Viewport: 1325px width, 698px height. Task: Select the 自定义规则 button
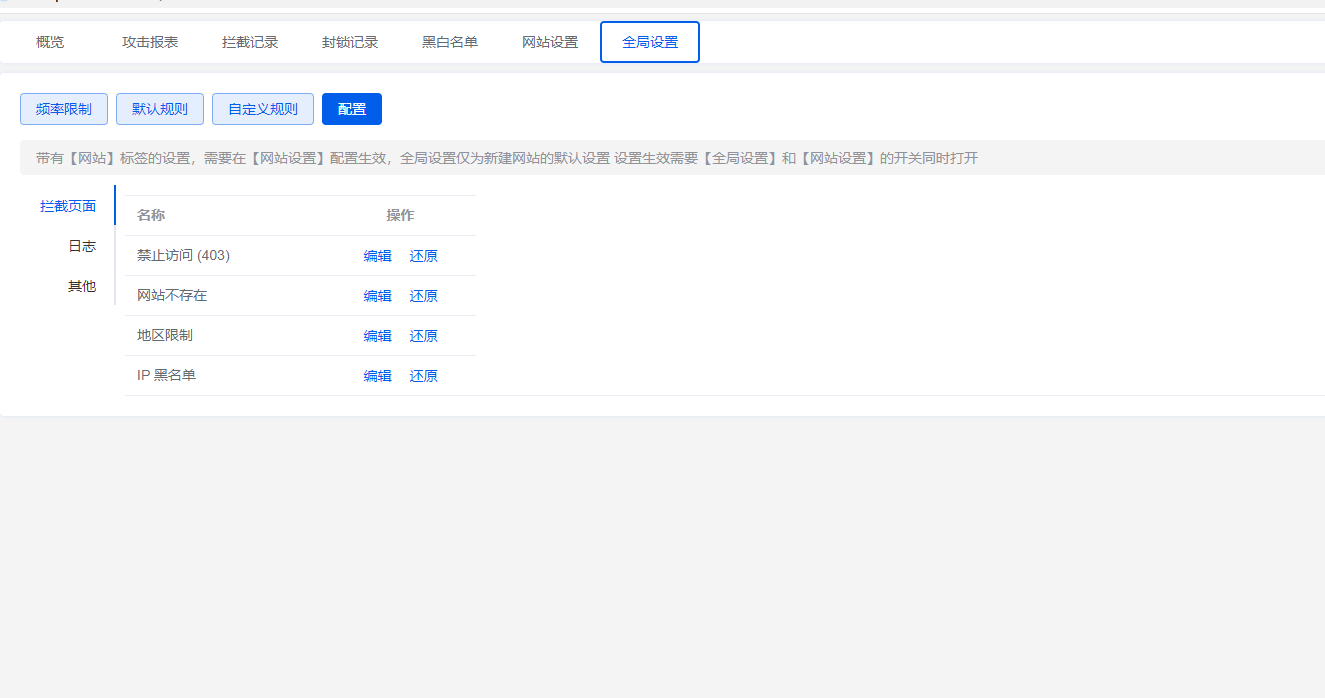click(263, 109)
